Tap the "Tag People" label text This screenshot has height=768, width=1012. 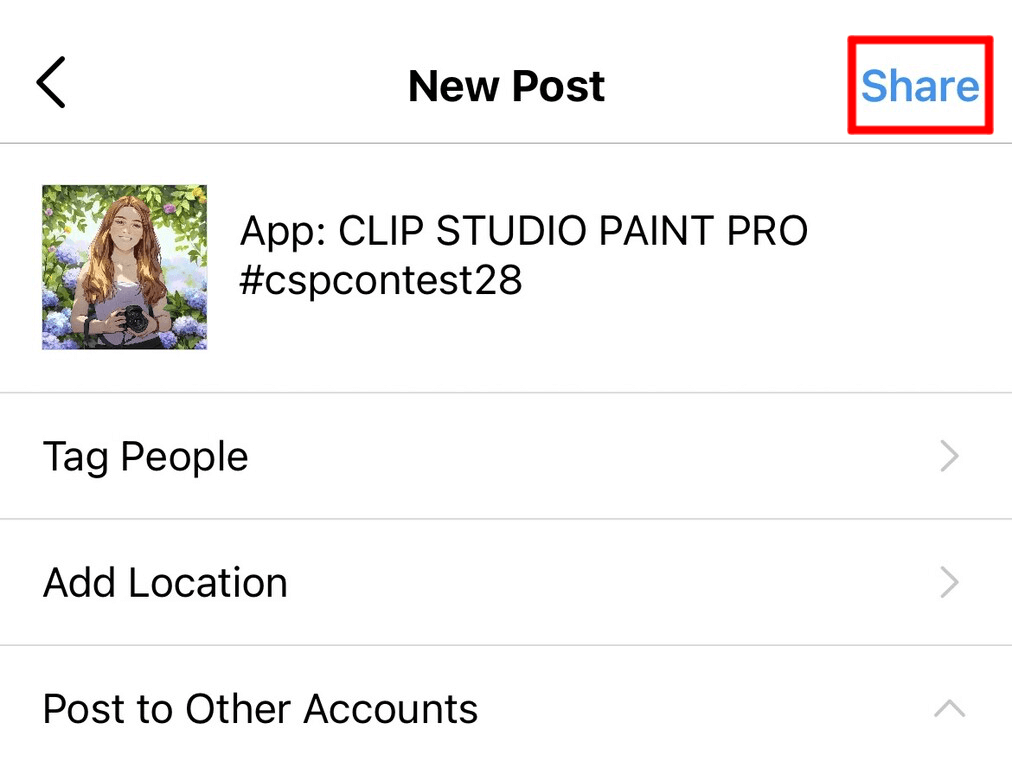(x=146, y=457)
